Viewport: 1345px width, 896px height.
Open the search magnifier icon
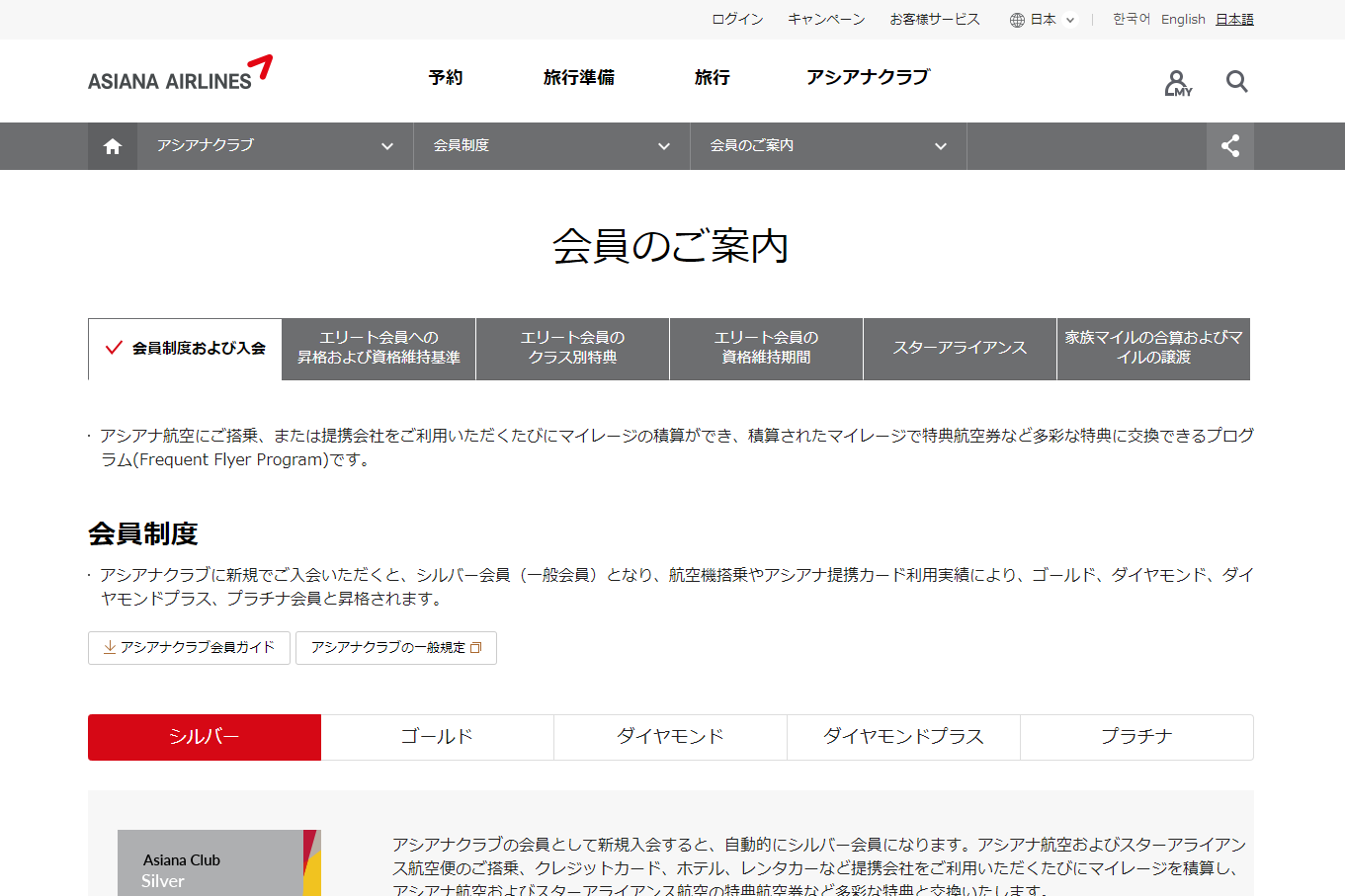pyautogui.click(x=1236, y=81)
